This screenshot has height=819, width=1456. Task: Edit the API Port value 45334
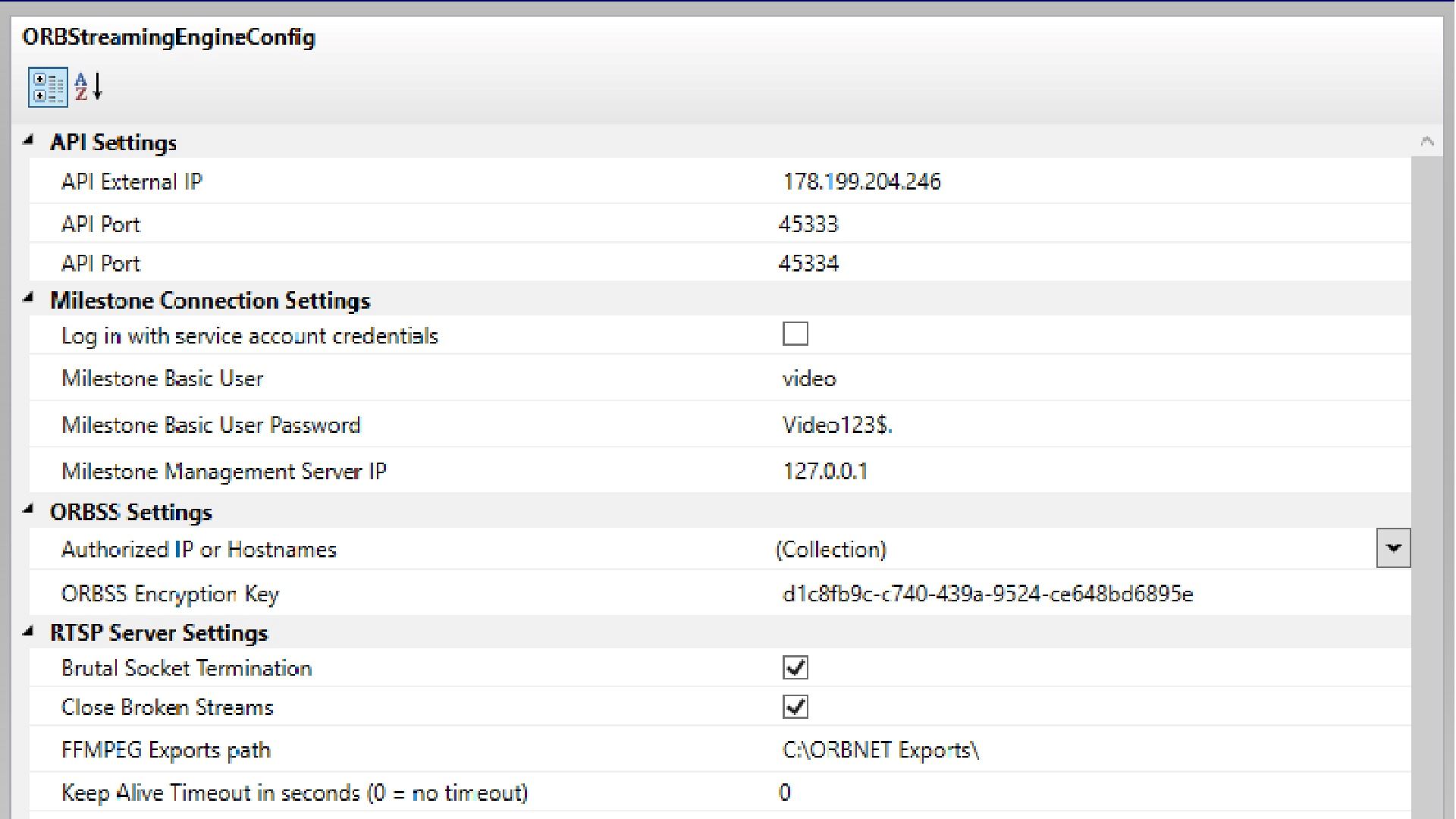(x=808, y=264)
